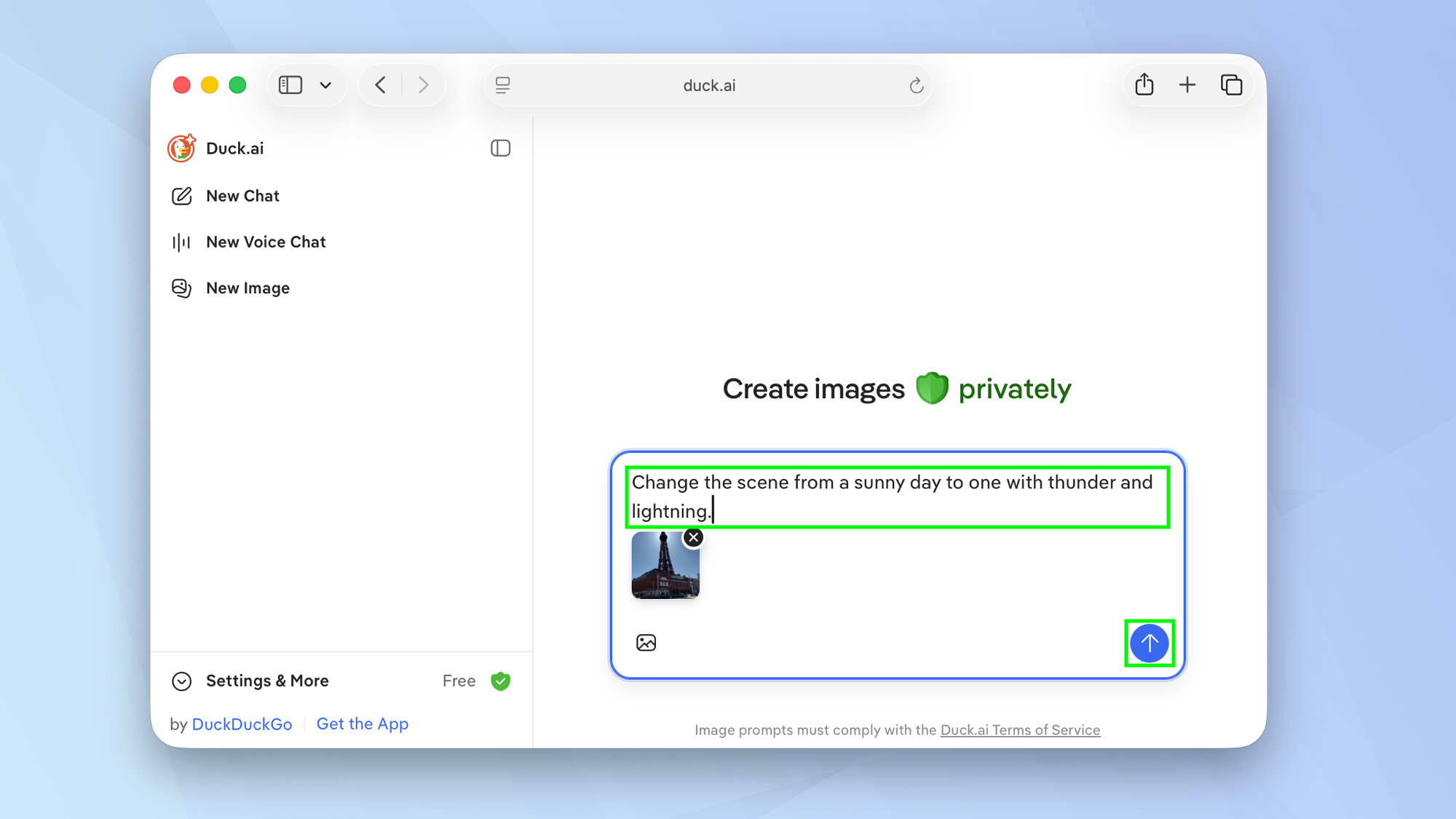Open the Get the App link

(362, 723)
